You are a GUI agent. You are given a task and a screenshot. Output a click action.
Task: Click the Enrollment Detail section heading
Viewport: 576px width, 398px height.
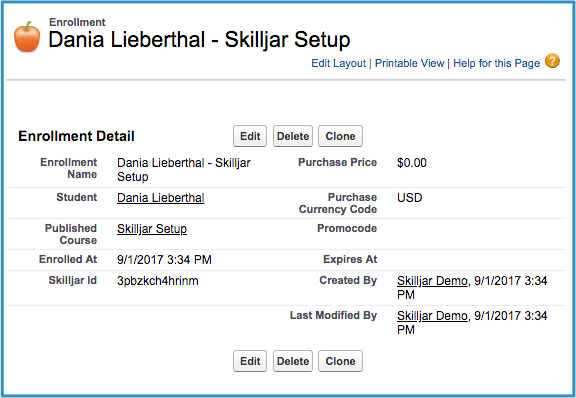[x=76, y=136]
